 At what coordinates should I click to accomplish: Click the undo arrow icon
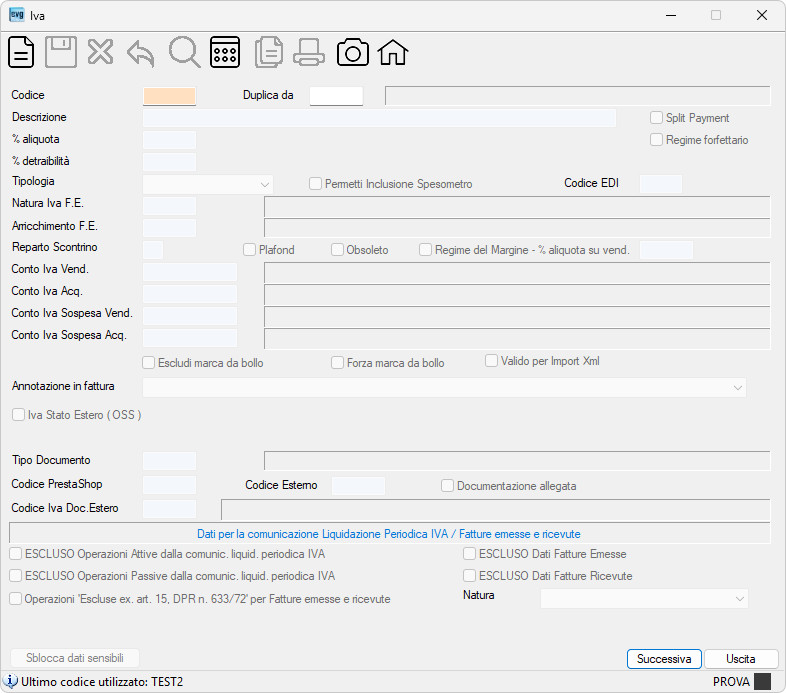point(140,53)
